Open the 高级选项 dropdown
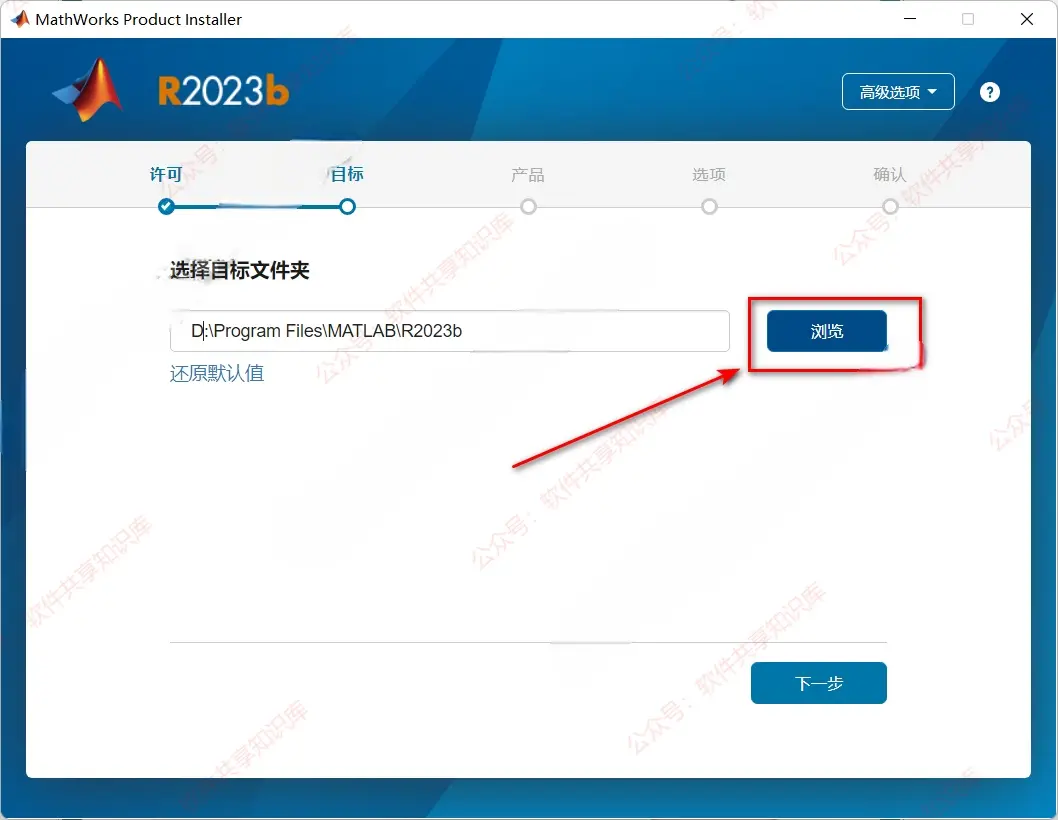The width and height of the screenshot is (1058, 820). [x=897, y=92]
